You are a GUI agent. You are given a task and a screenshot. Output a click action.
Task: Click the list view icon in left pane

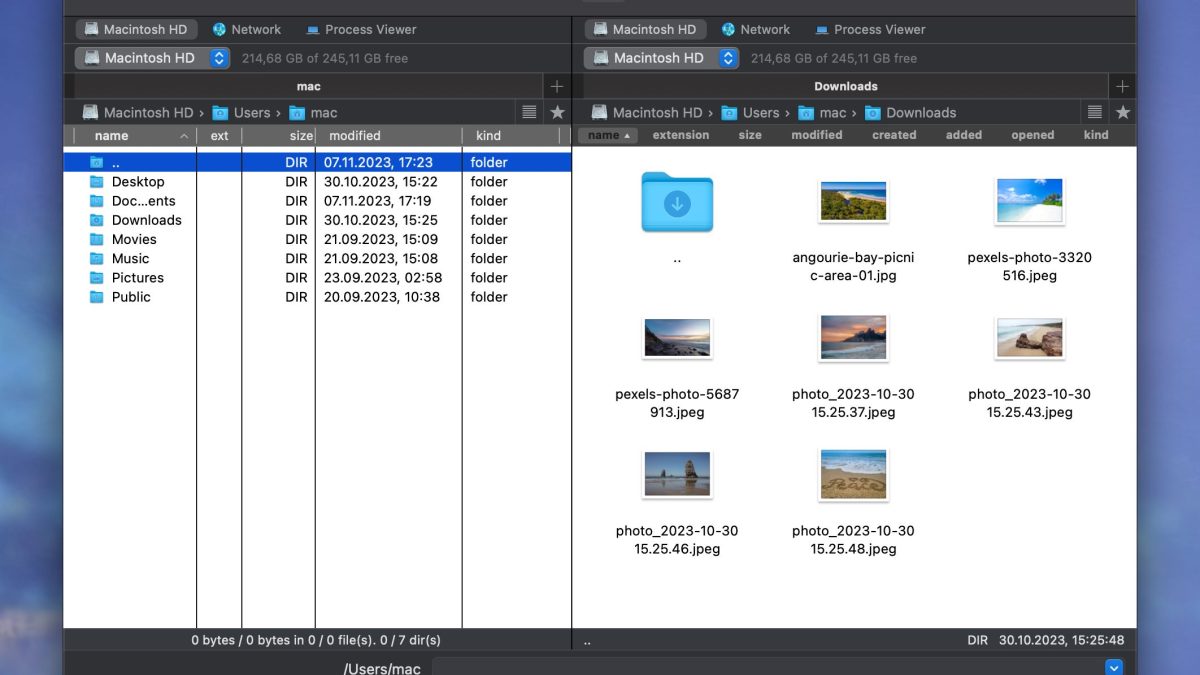[x=529, y=112]
